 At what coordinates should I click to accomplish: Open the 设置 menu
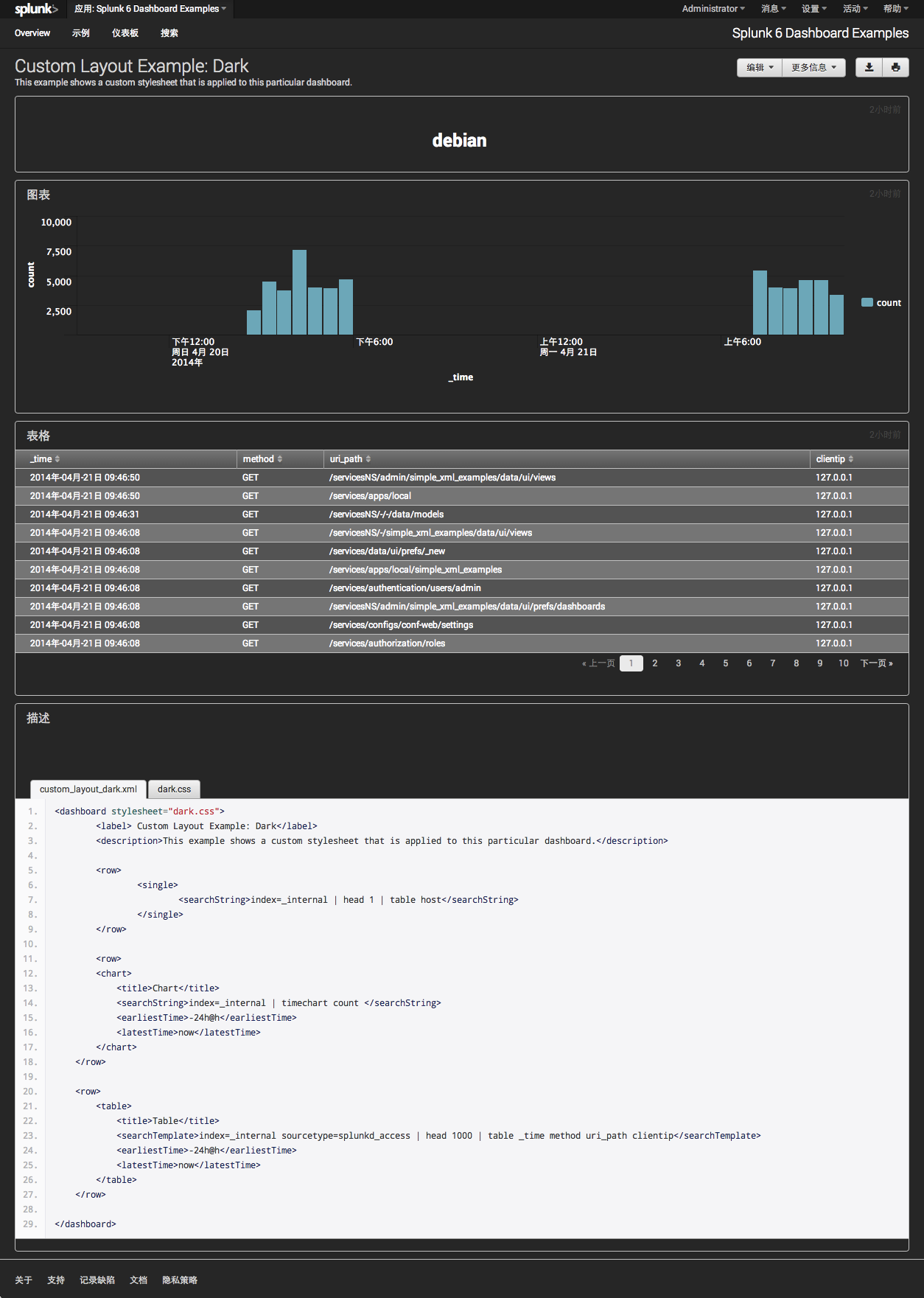813,9
